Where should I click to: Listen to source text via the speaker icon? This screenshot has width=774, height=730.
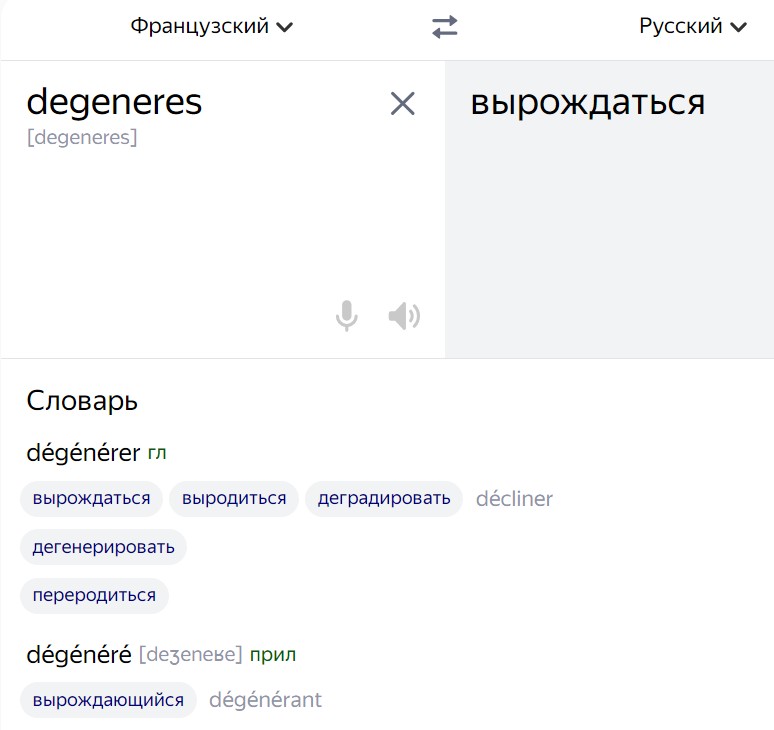coord(404,316)
